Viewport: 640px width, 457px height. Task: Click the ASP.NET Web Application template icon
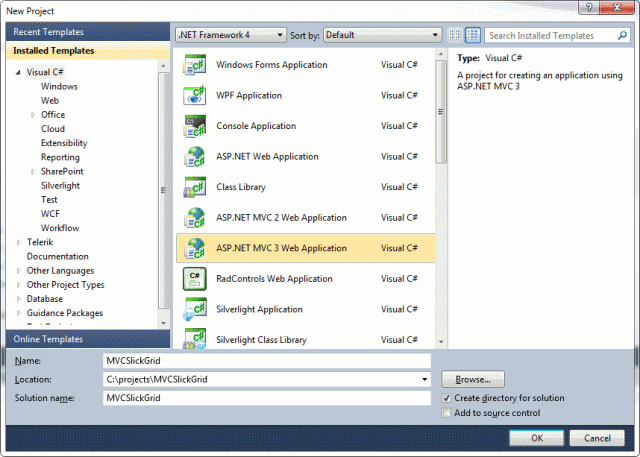[x=195, y=157]
